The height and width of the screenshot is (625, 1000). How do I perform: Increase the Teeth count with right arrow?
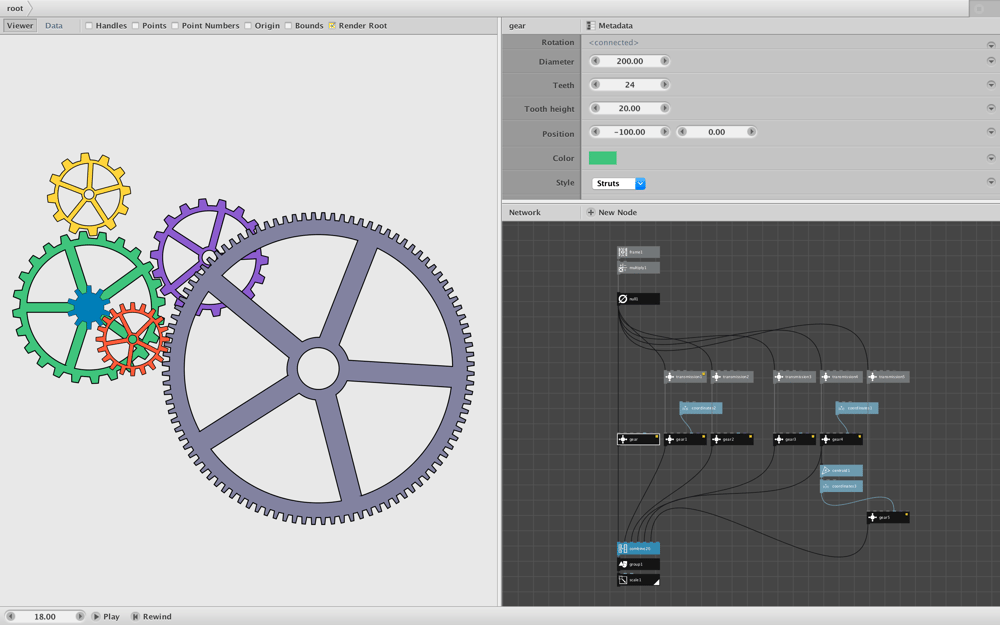(x=665, y=85)
